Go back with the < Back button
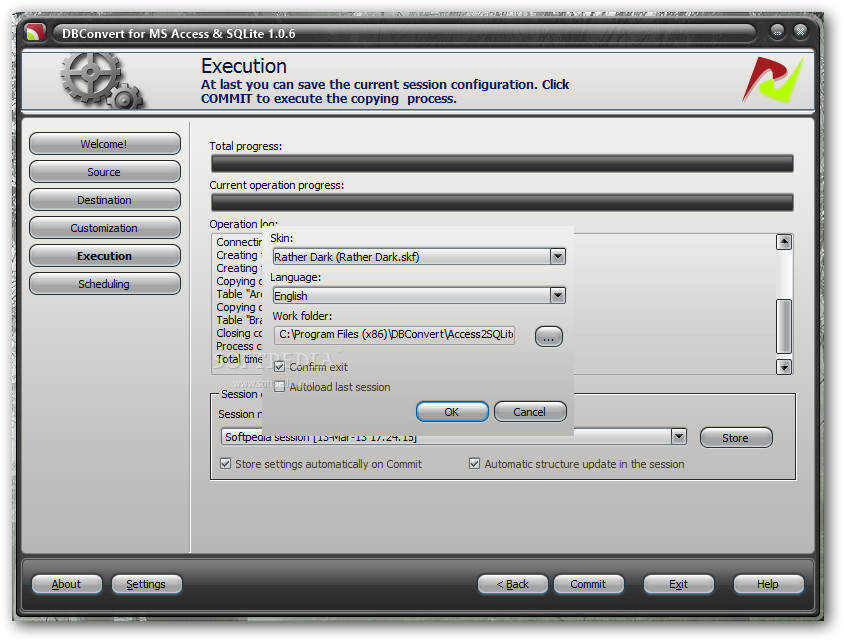Viewport: 844px width, 641px height. click(x=512, y=584)
